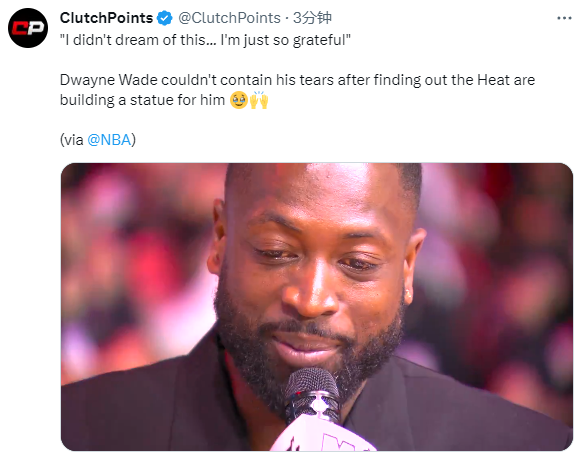Open the @ClutchPoints handle

pyautogui.click(x=229, y=18)
